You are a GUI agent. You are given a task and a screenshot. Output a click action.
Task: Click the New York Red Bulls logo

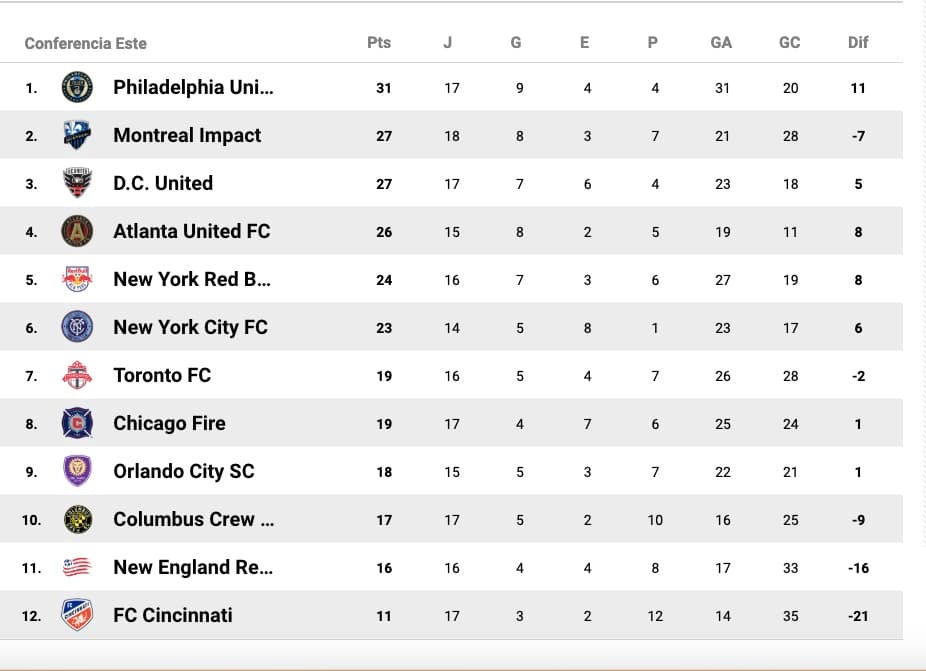pyautogui.click(x=77, y=279)
